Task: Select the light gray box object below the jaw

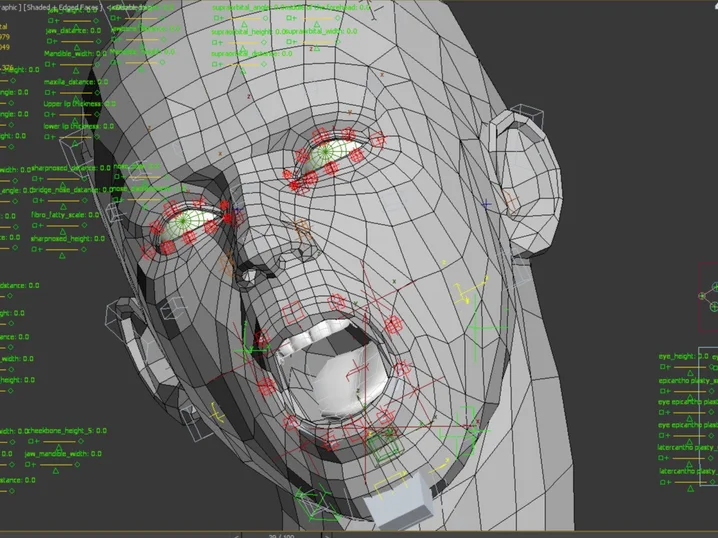Action: click(400, 505)
